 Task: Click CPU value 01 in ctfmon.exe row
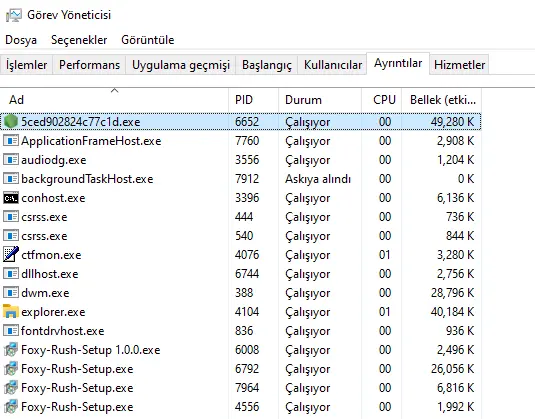[x=385, y=255]
